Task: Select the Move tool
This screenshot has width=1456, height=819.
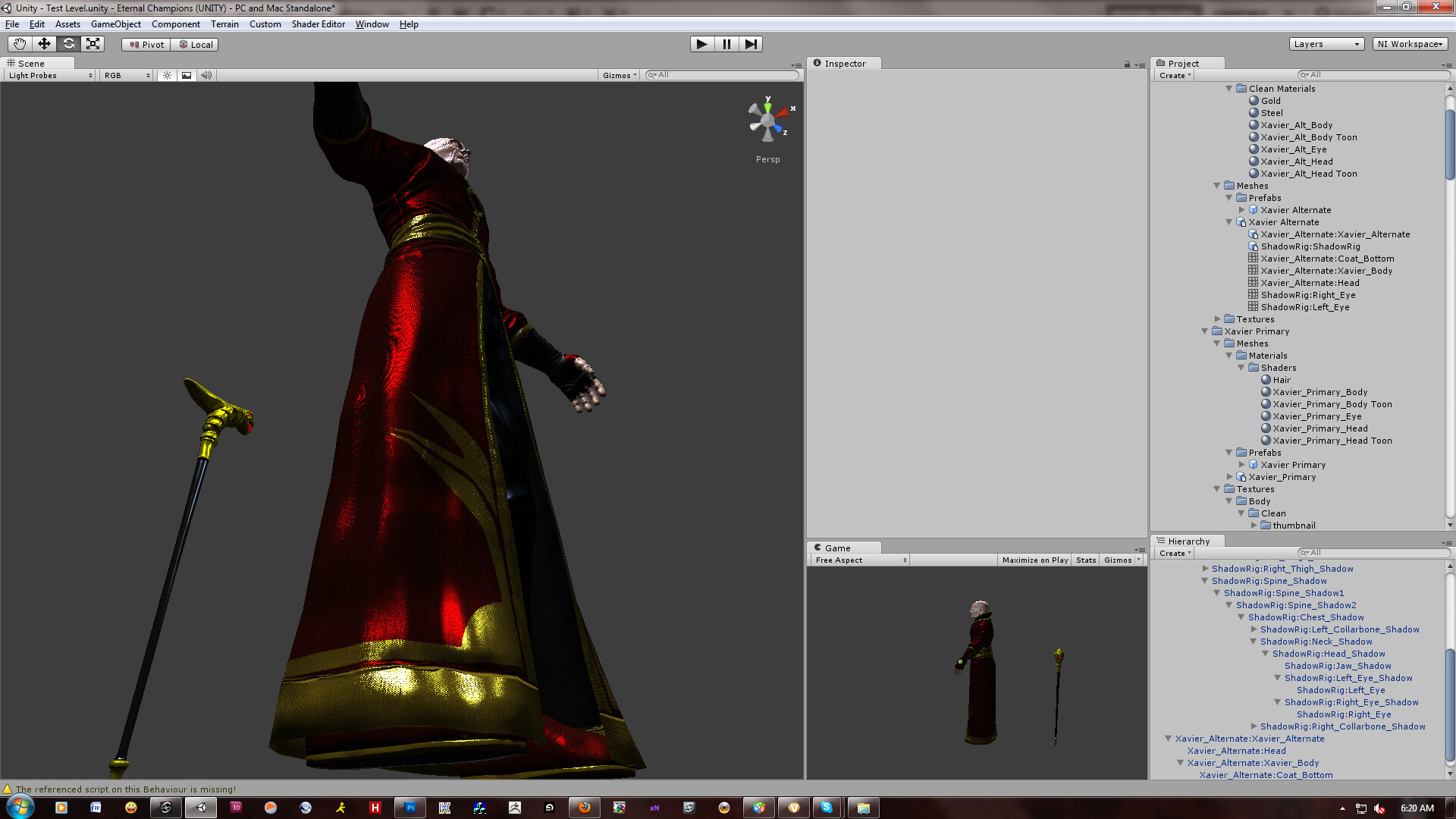Action: [x=44, y=44]
